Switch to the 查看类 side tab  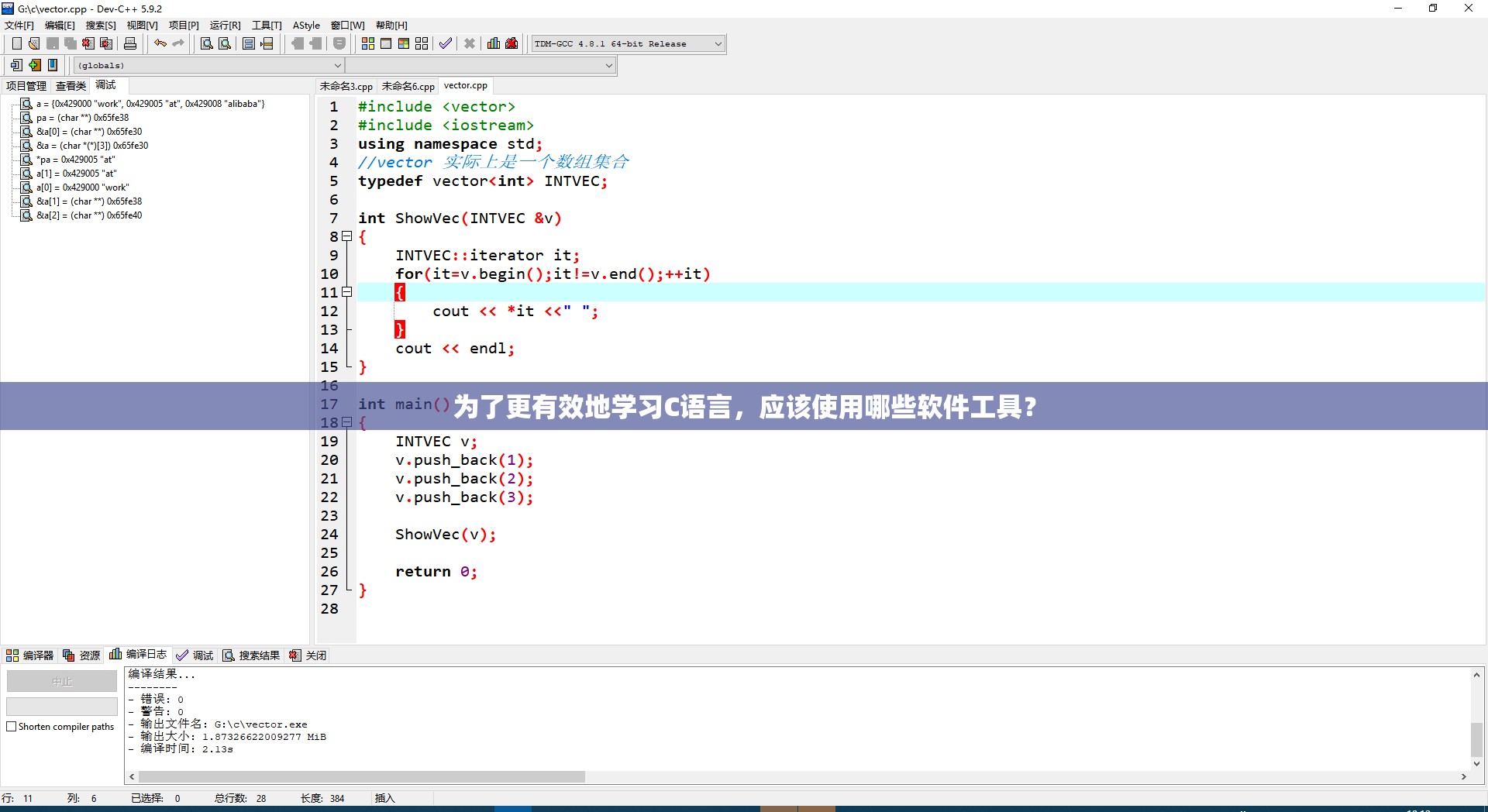[x=71, y=86]
